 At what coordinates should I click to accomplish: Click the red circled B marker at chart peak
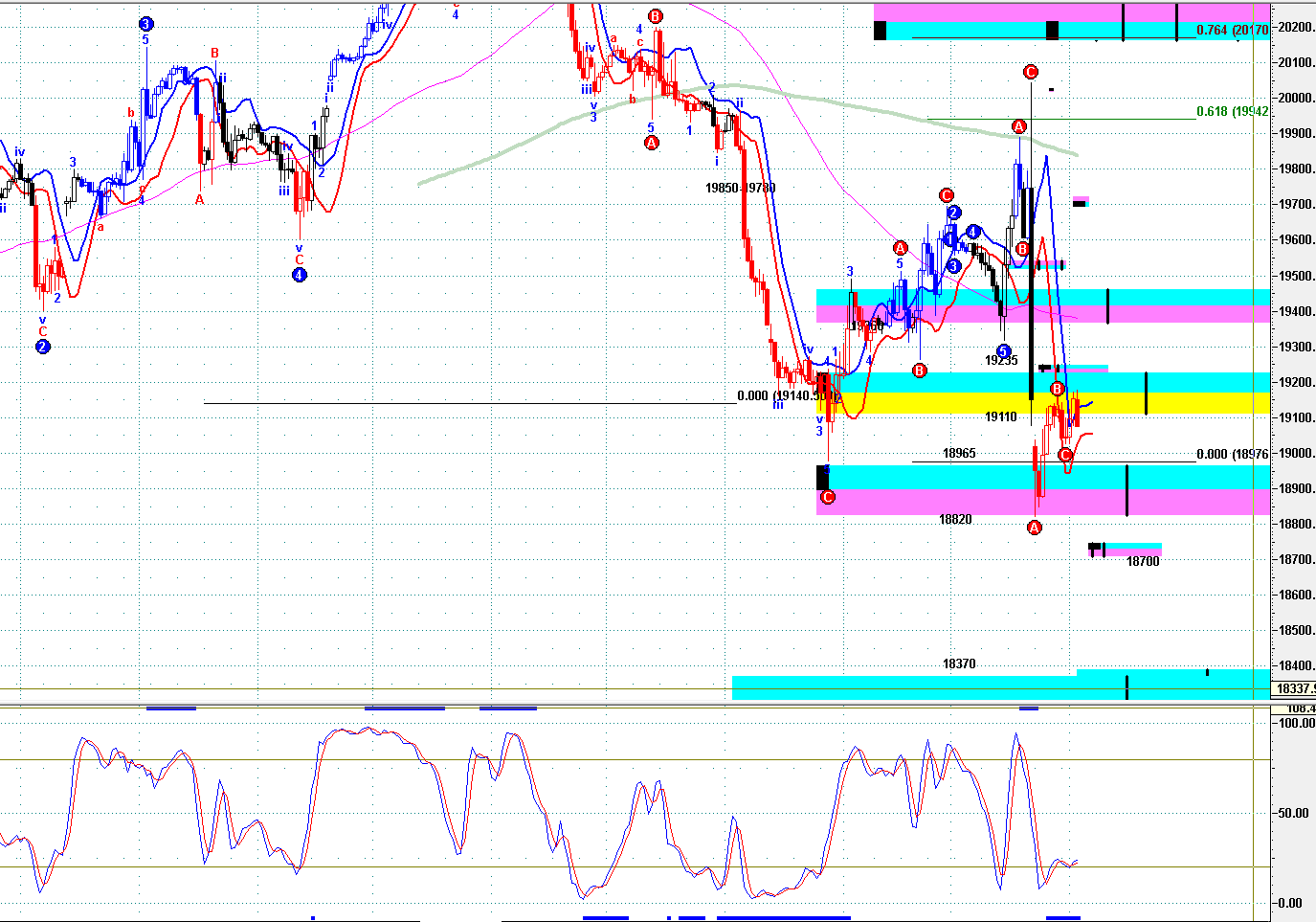click(656, 15)
